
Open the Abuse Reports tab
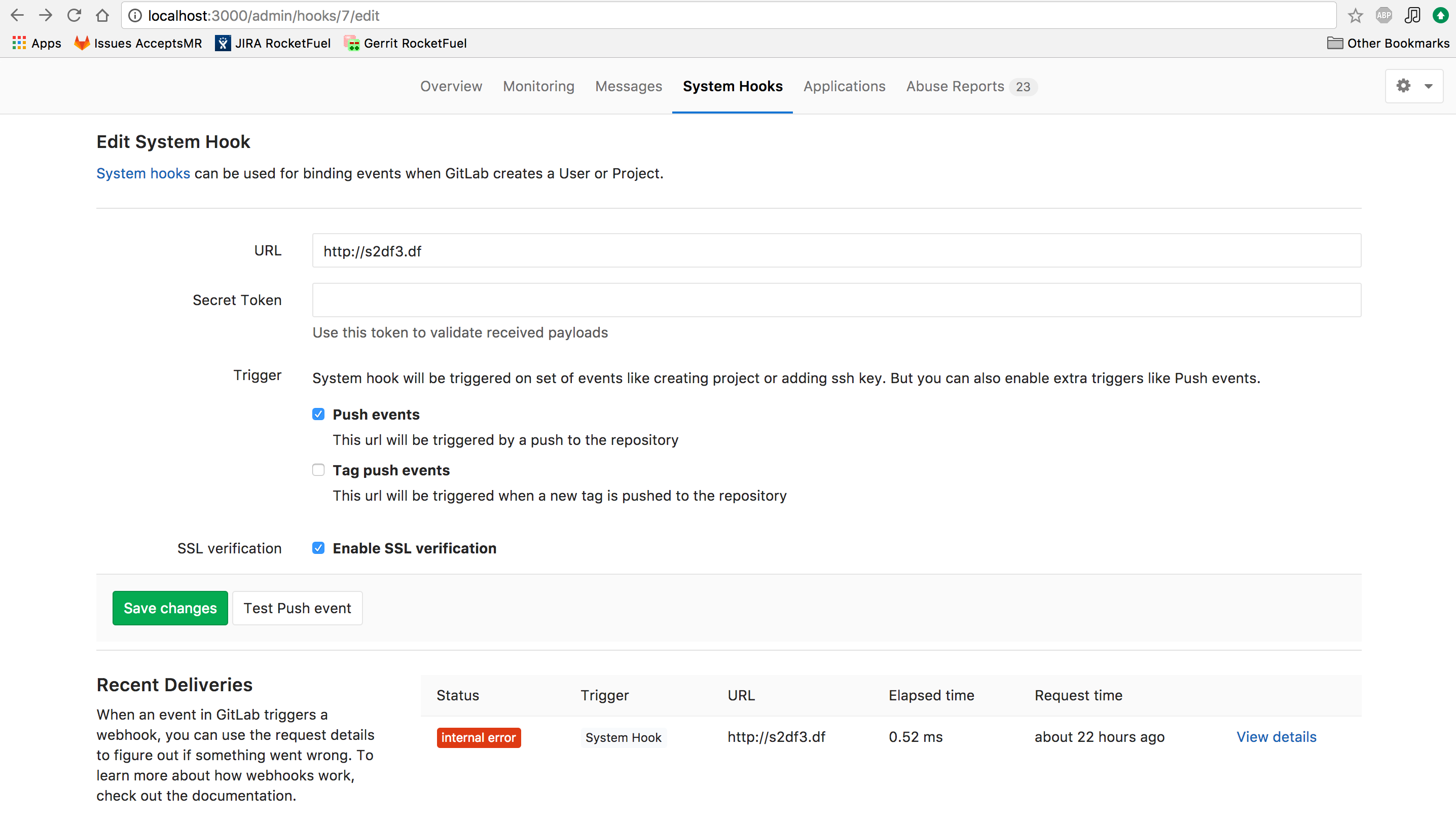pyautogui.click(x=955, y=87)
